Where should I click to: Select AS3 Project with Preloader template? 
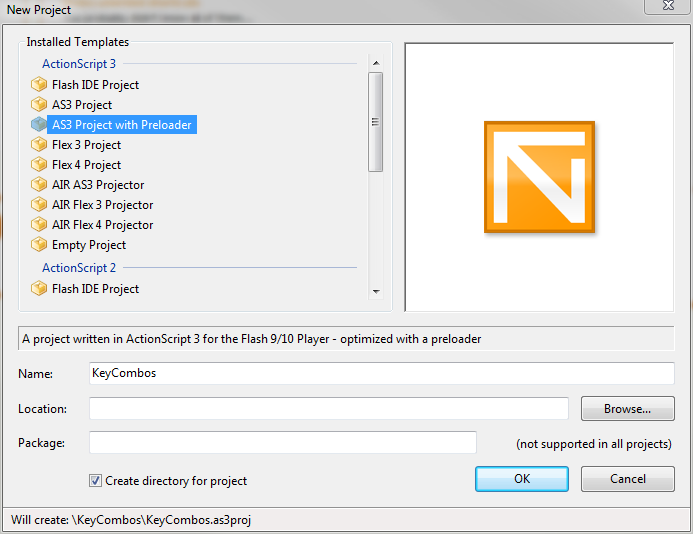tap(122, 125)
